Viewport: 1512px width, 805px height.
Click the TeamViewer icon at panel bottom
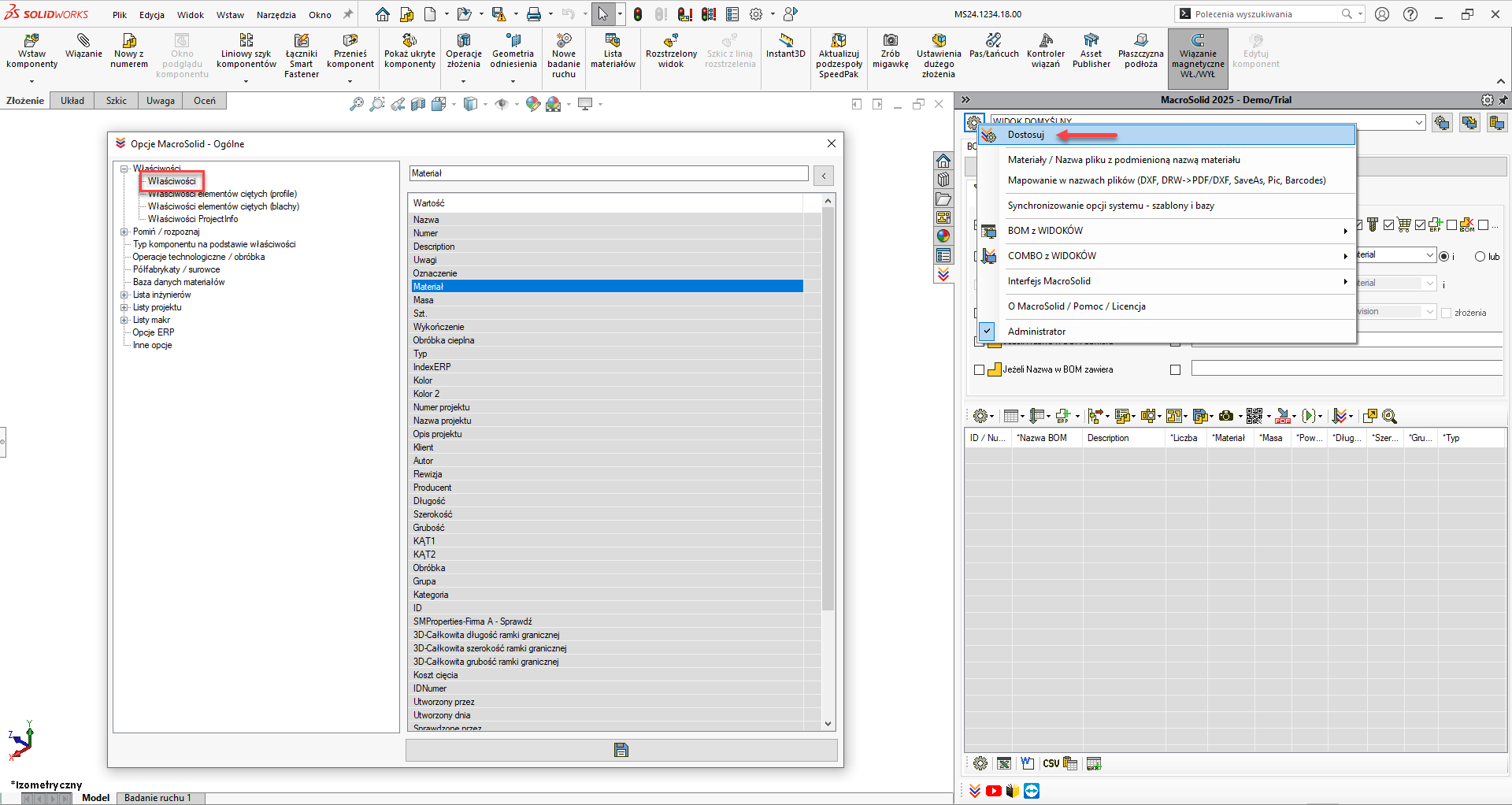(x=1032, y=791)
